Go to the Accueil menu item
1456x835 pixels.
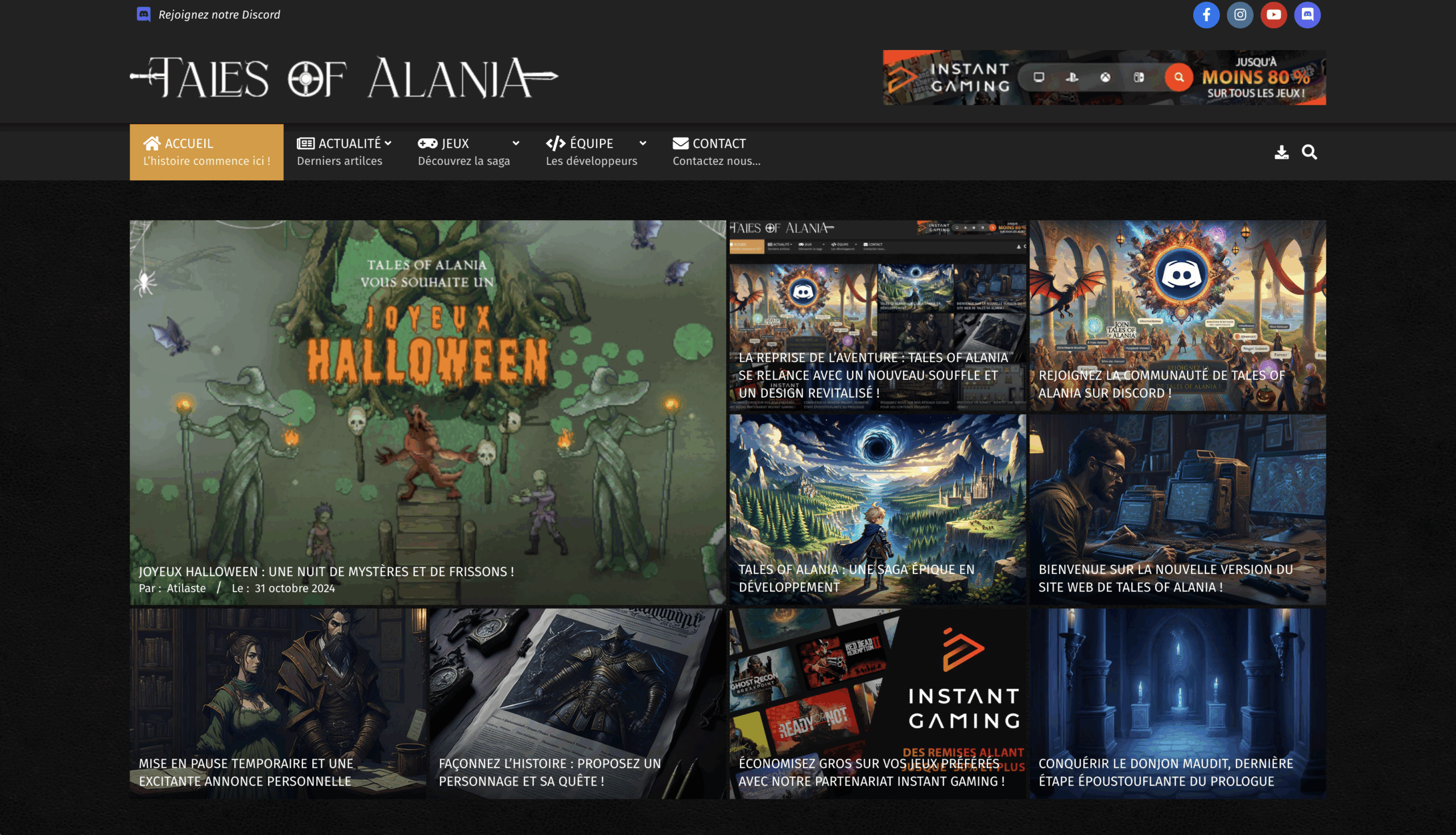pyautogui.click(x=206, y=152)
